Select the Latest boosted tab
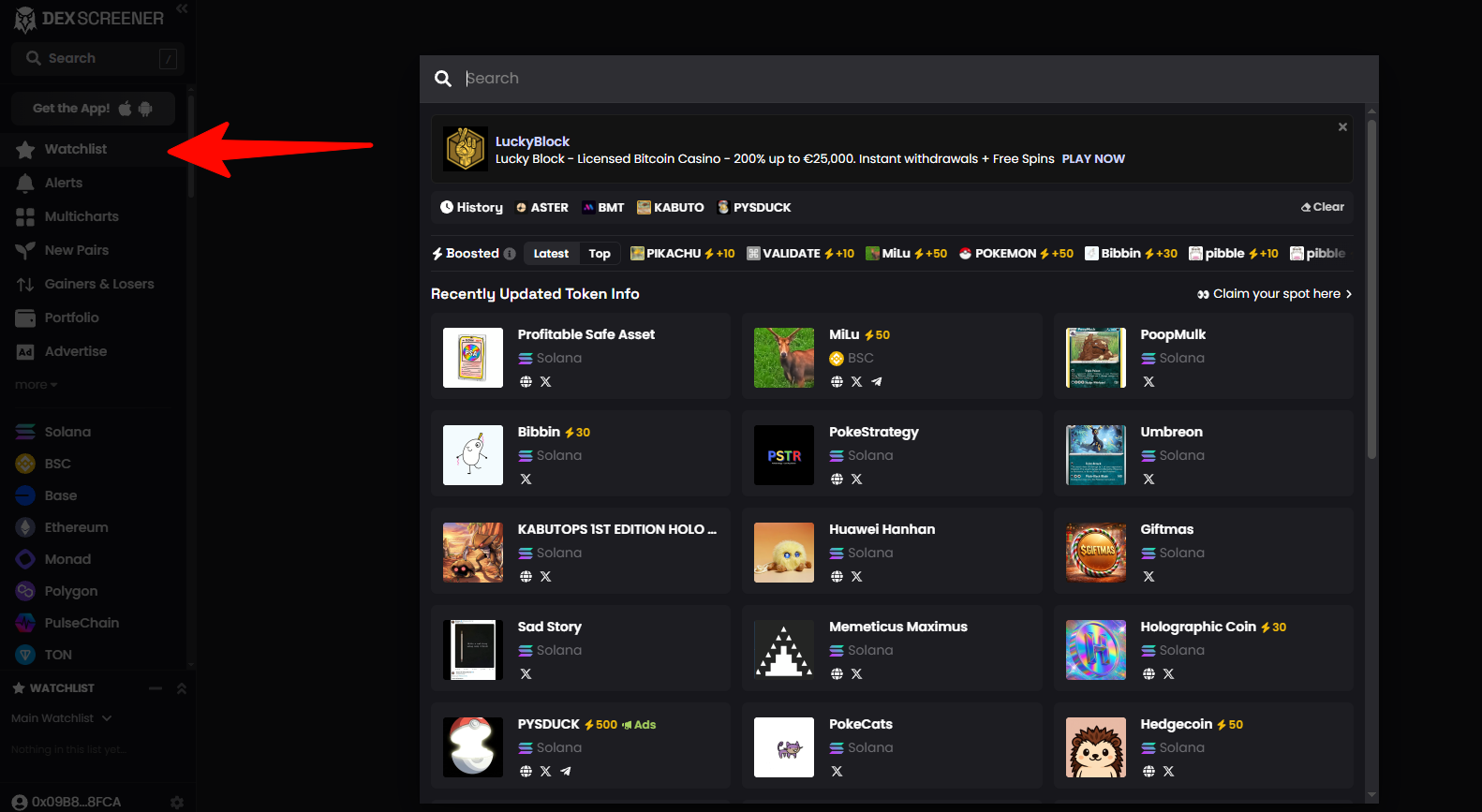 click(551, 254)
